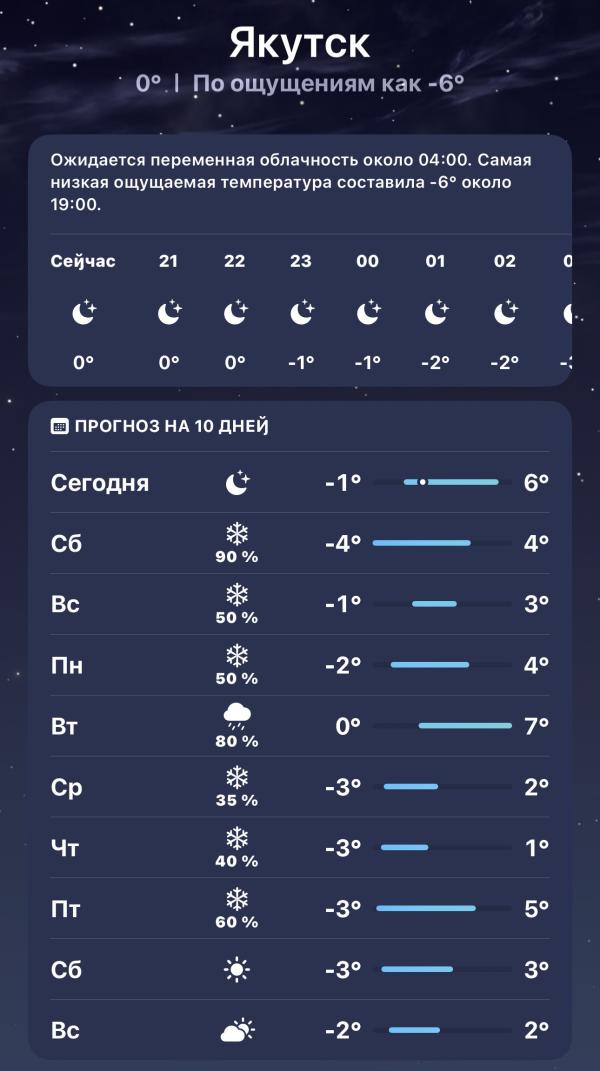
Task: Select the Чт forecast day label
Action: (65, 848)
